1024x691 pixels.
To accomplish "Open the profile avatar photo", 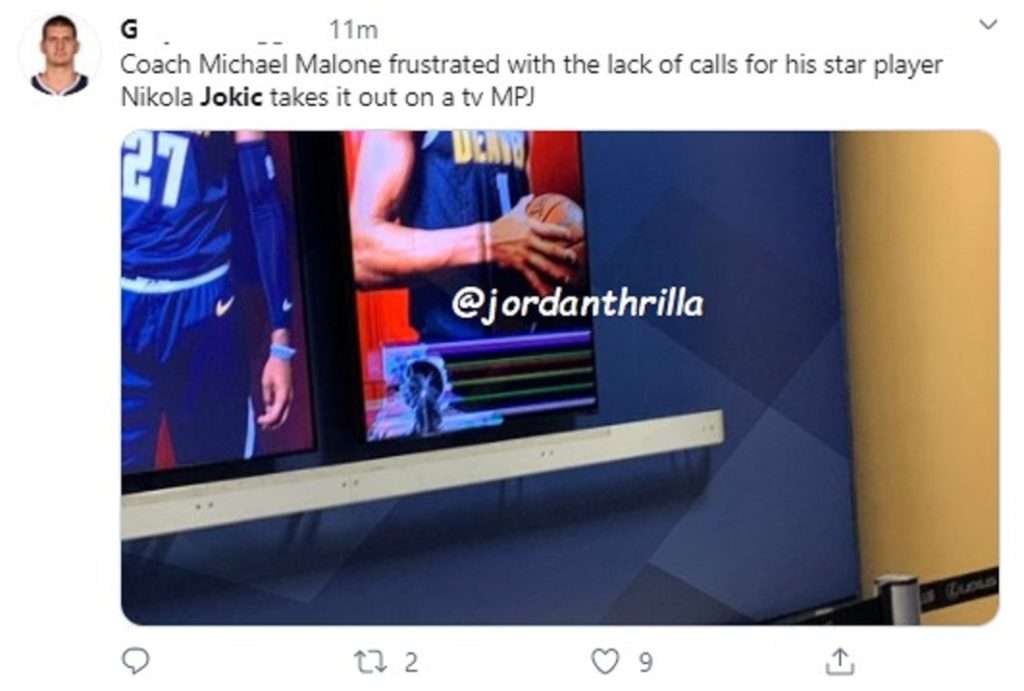I will [59, 56].
